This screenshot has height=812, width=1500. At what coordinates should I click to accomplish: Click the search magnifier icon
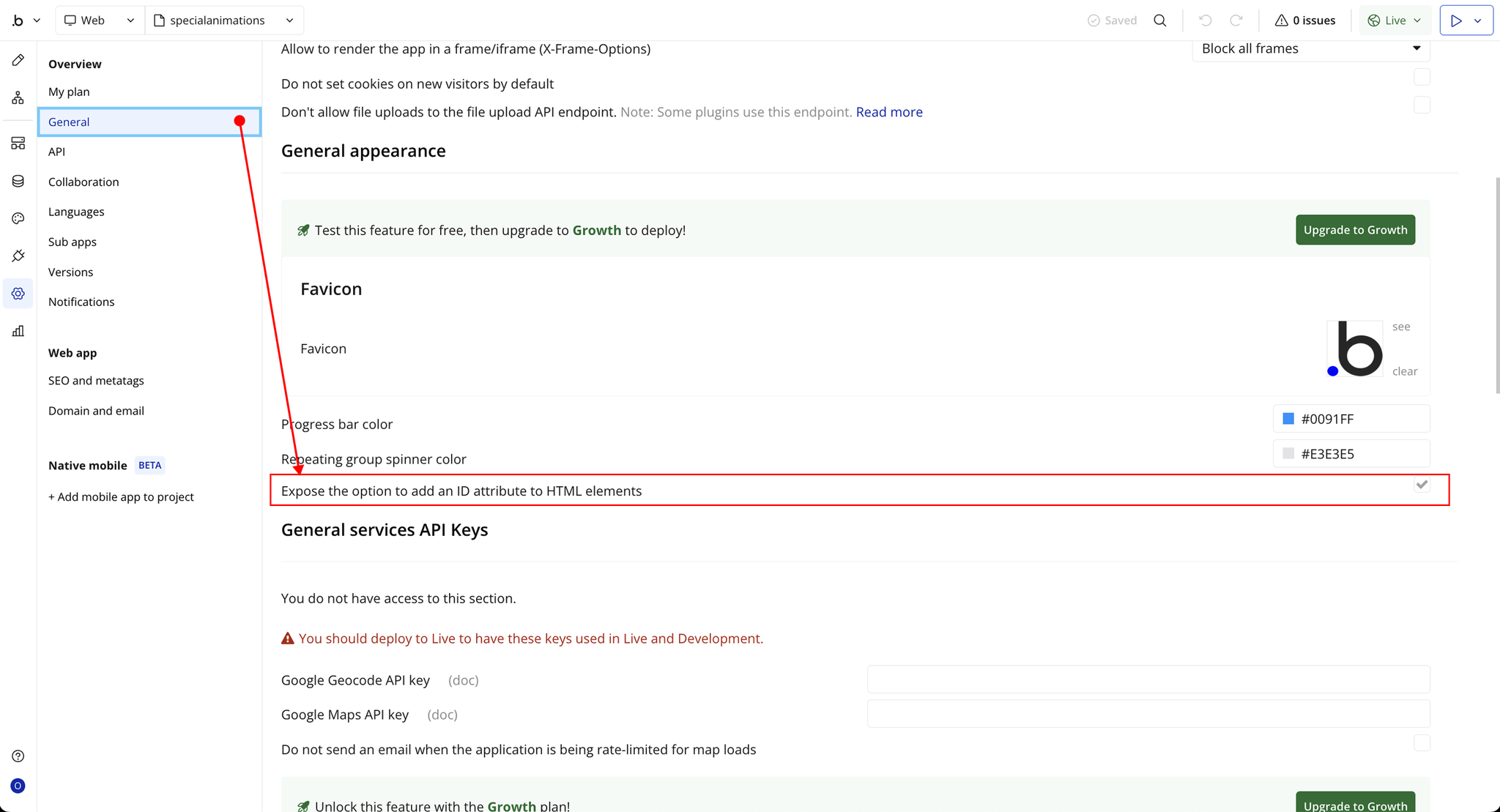point(1159,21)
